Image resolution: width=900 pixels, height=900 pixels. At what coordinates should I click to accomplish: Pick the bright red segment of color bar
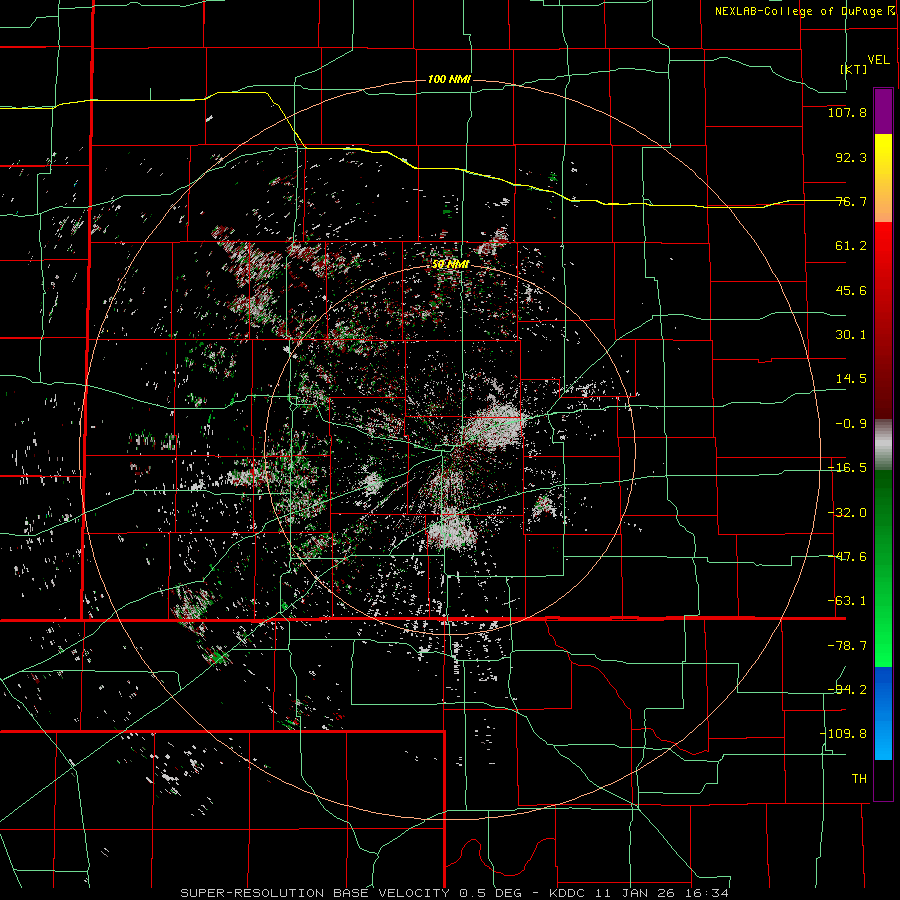tap(883, 253)
